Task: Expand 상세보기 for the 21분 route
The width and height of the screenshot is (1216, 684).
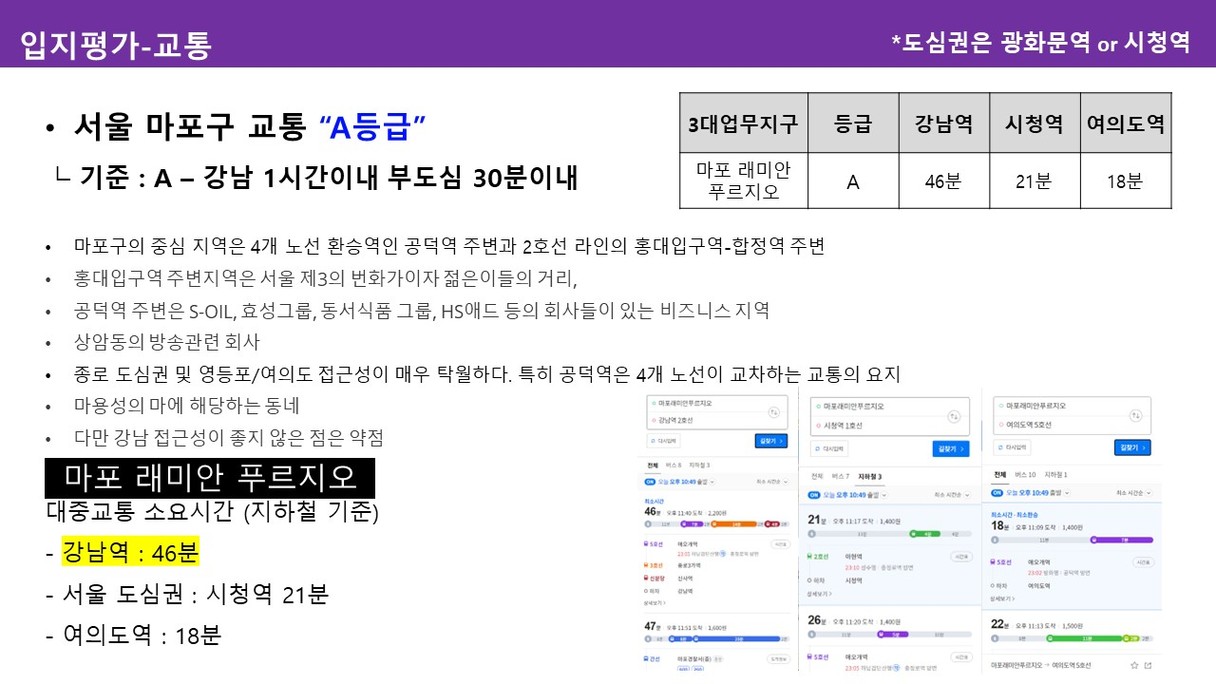Action: click(819, 594)
